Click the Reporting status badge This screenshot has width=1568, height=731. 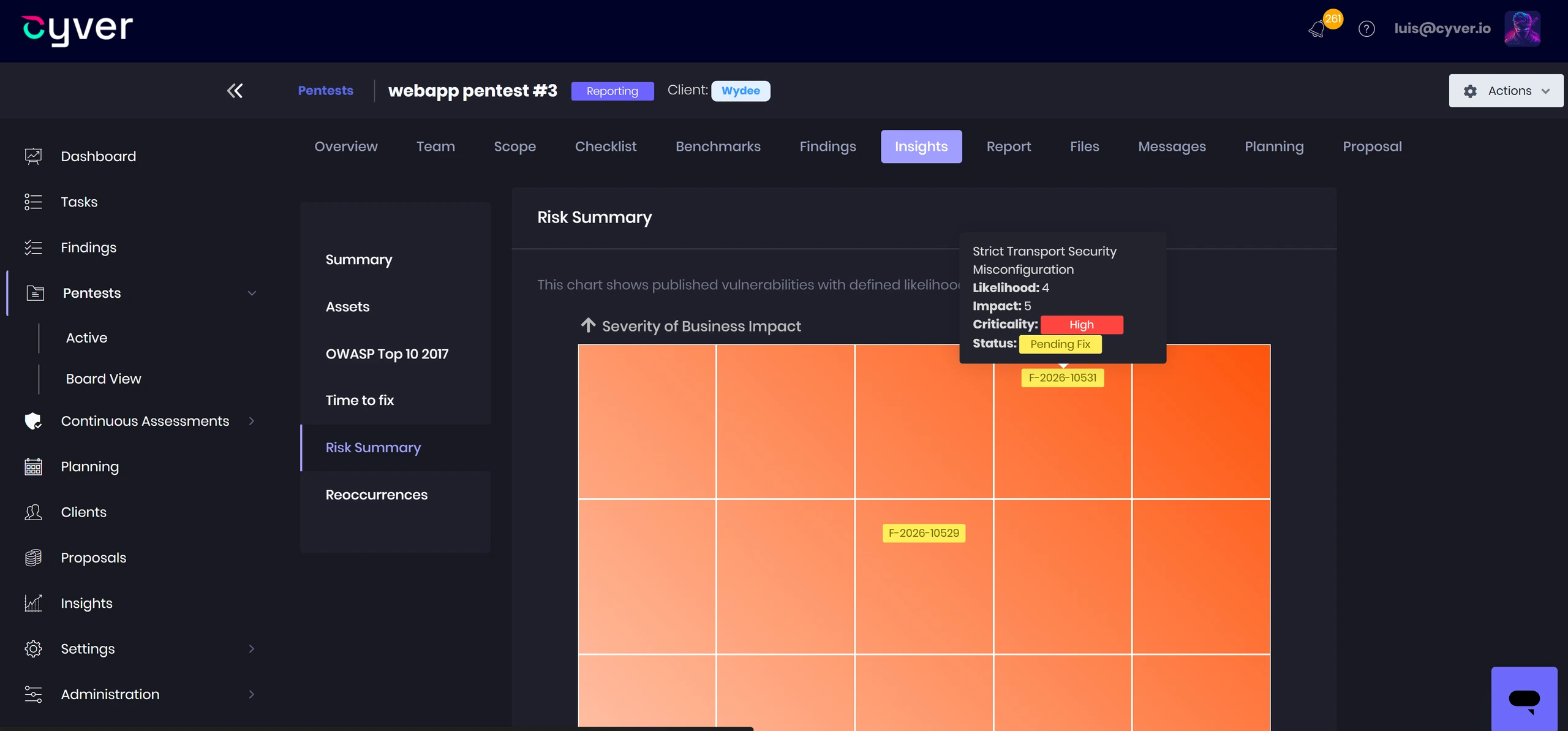pos(612,91)
